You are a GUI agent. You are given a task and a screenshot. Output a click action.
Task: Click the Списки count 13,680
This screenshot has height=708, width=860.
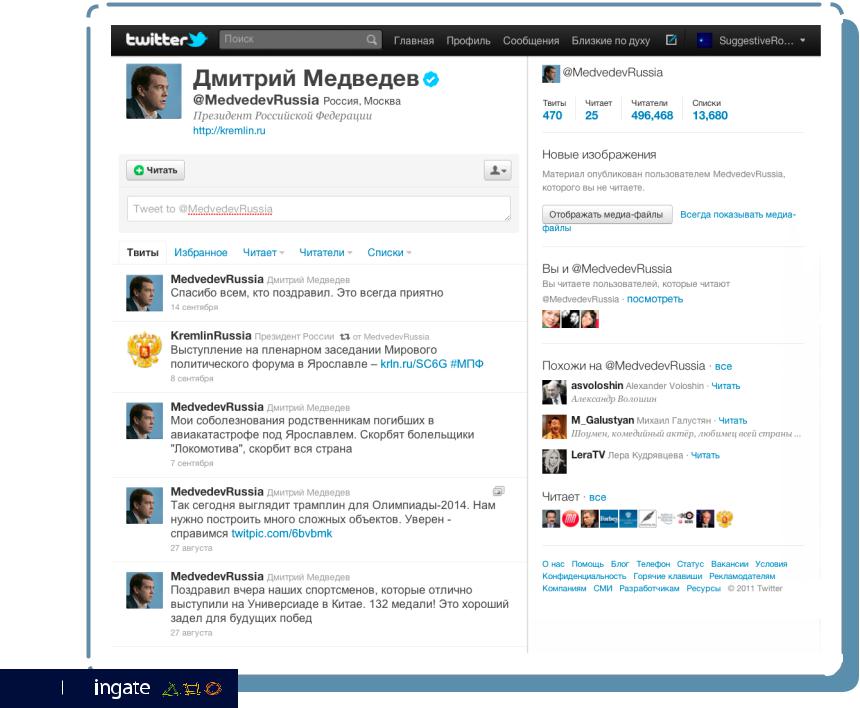coord(710,115)
